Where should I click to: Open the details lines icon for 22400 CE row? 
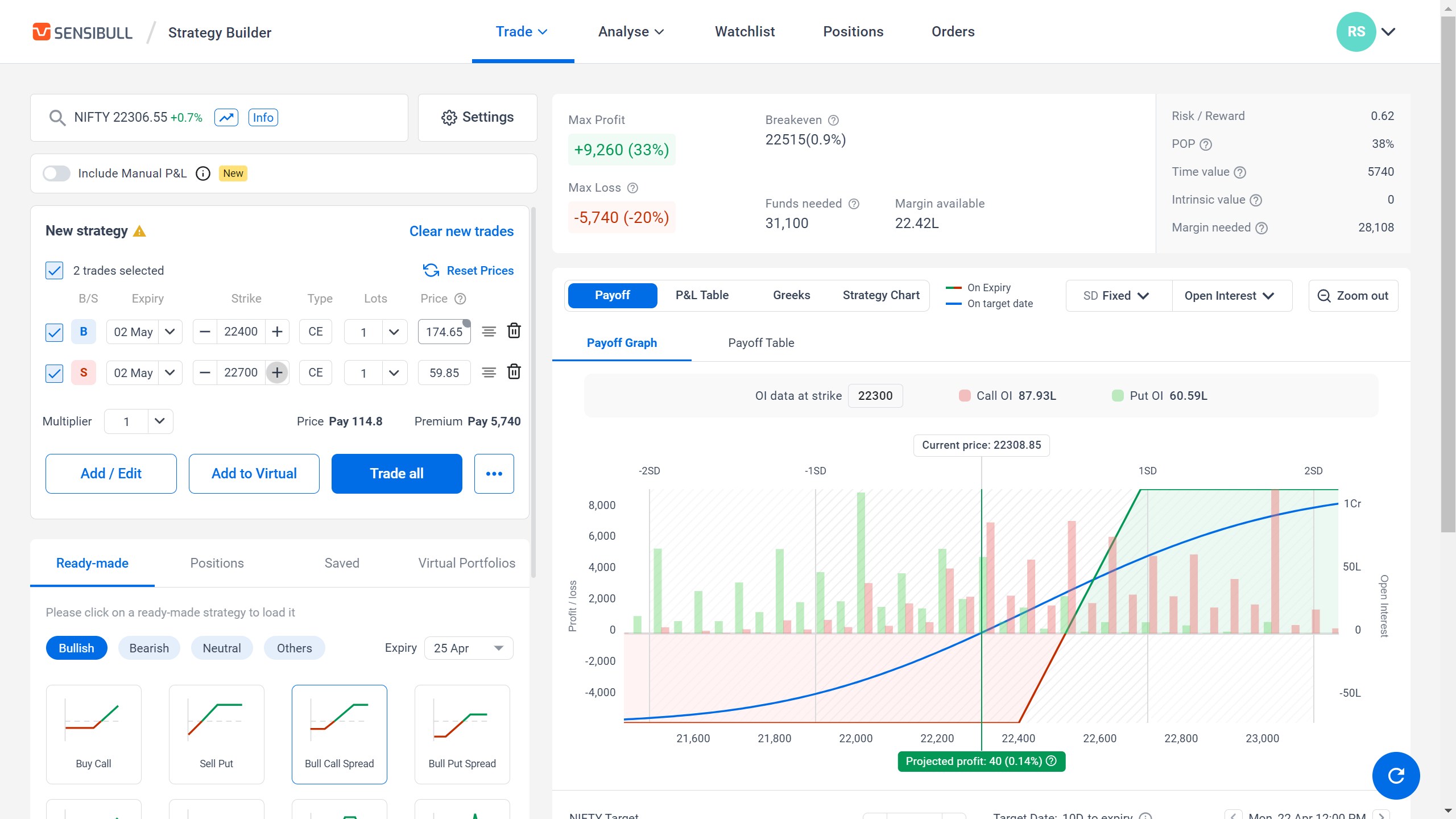click(489, 332)
